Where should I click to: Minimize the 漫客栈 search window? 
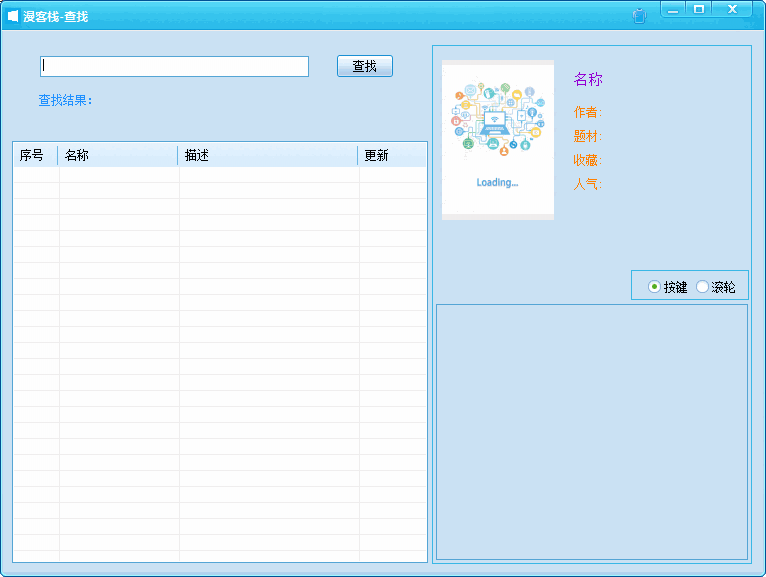(674, 10)
